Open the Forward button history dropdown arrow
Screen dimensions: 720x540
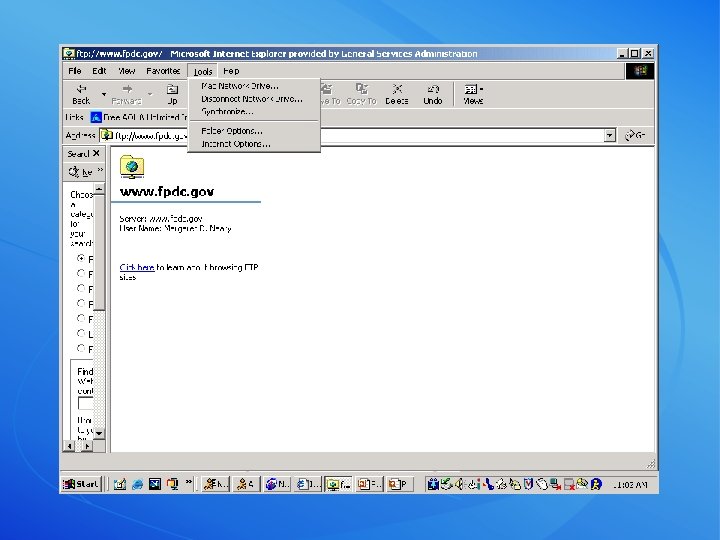(150, 94)
